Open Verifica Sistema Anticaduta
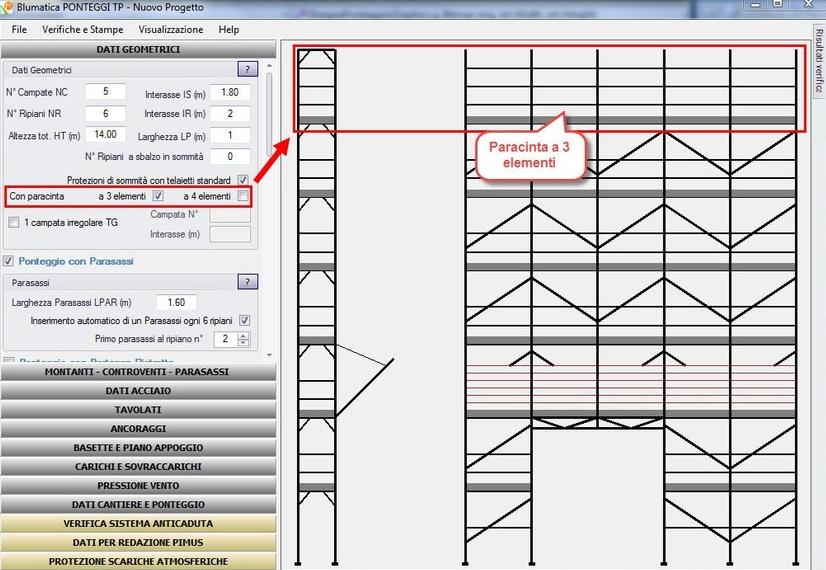The height and width of the screenshot is (570, 826). point(137,523)
